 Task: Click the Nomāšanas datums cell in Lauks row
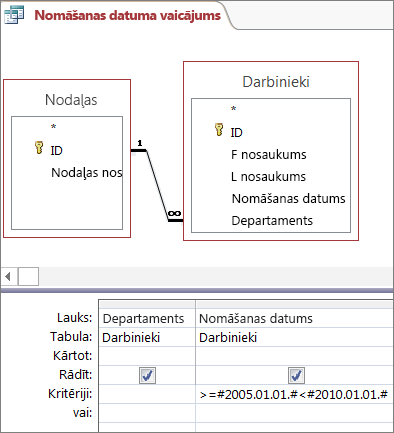tap(294, 318)
